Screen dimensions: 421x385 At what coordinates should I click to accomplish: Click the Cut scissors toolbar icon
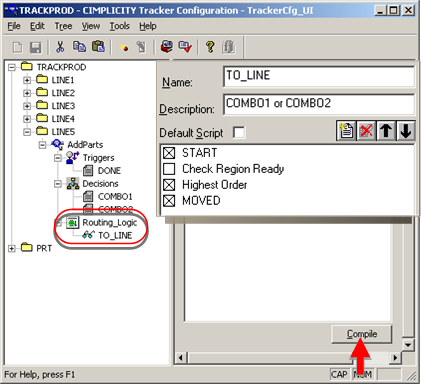(60, 47)
